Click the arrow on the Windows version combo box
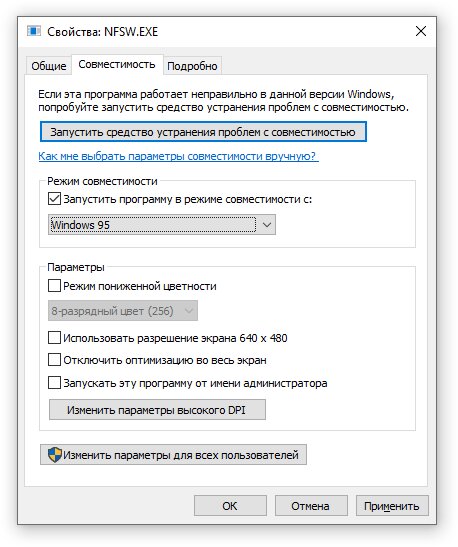Viewport: 458px width, 547px height. [267, 225]
